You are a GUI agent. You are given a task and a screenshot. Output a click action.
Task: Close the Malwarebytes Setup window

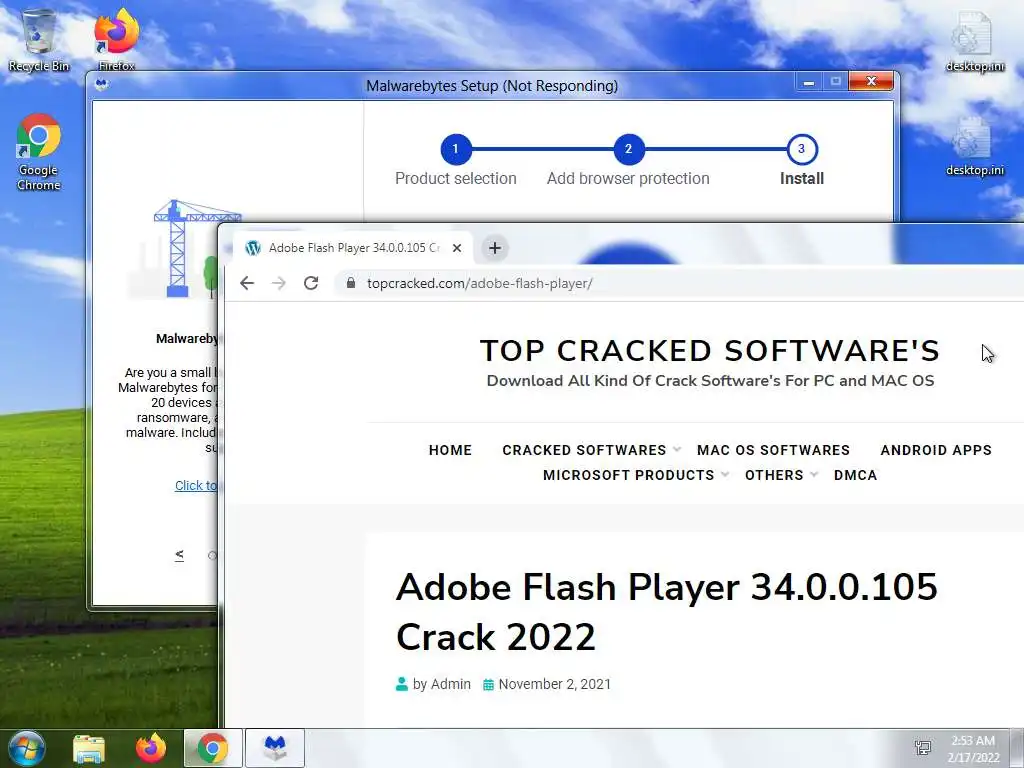[871, 81]
